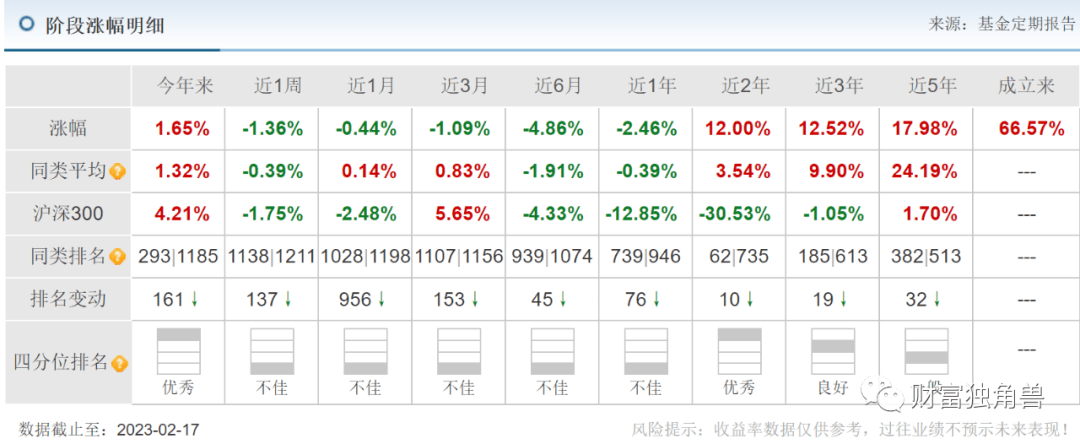Click the down arrow next to 956

tap(385, 299)
